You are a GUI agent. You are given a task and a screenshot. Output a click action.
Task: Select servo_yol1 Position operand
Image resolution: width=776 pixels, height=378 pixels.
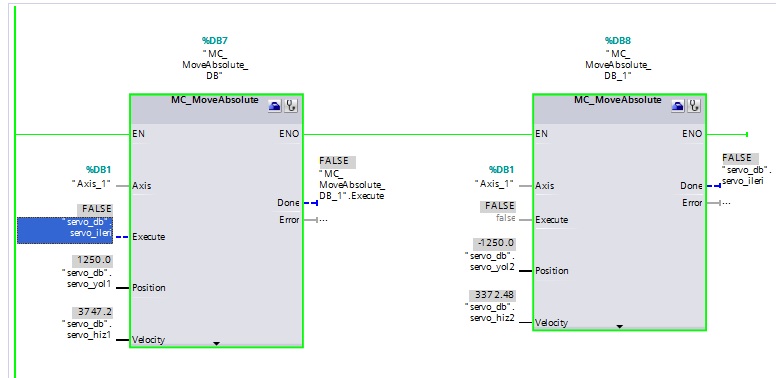tap(87, 278)
